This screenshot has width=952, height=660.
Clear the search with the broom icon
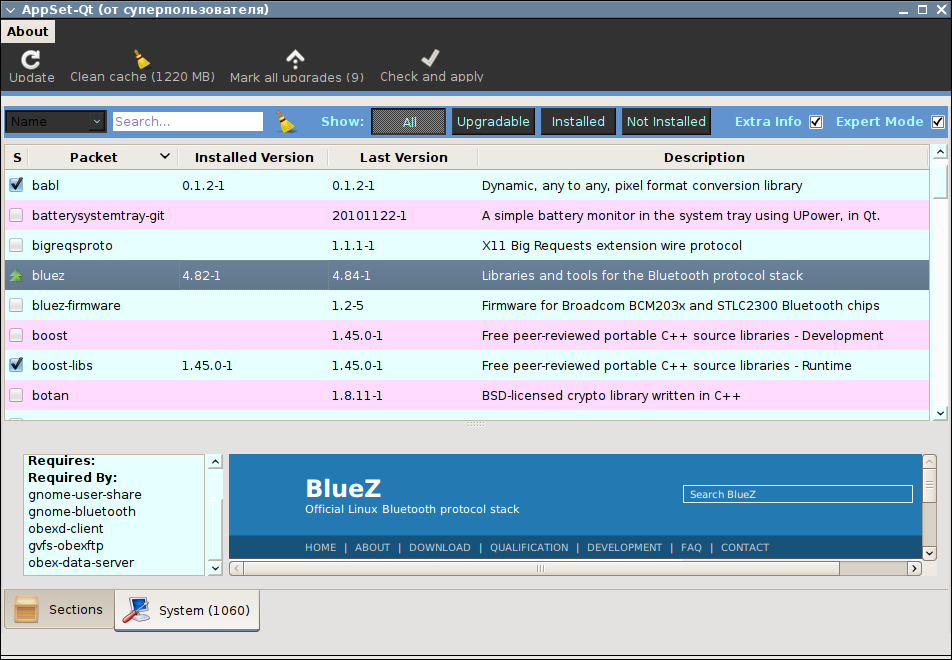(285, 121)
